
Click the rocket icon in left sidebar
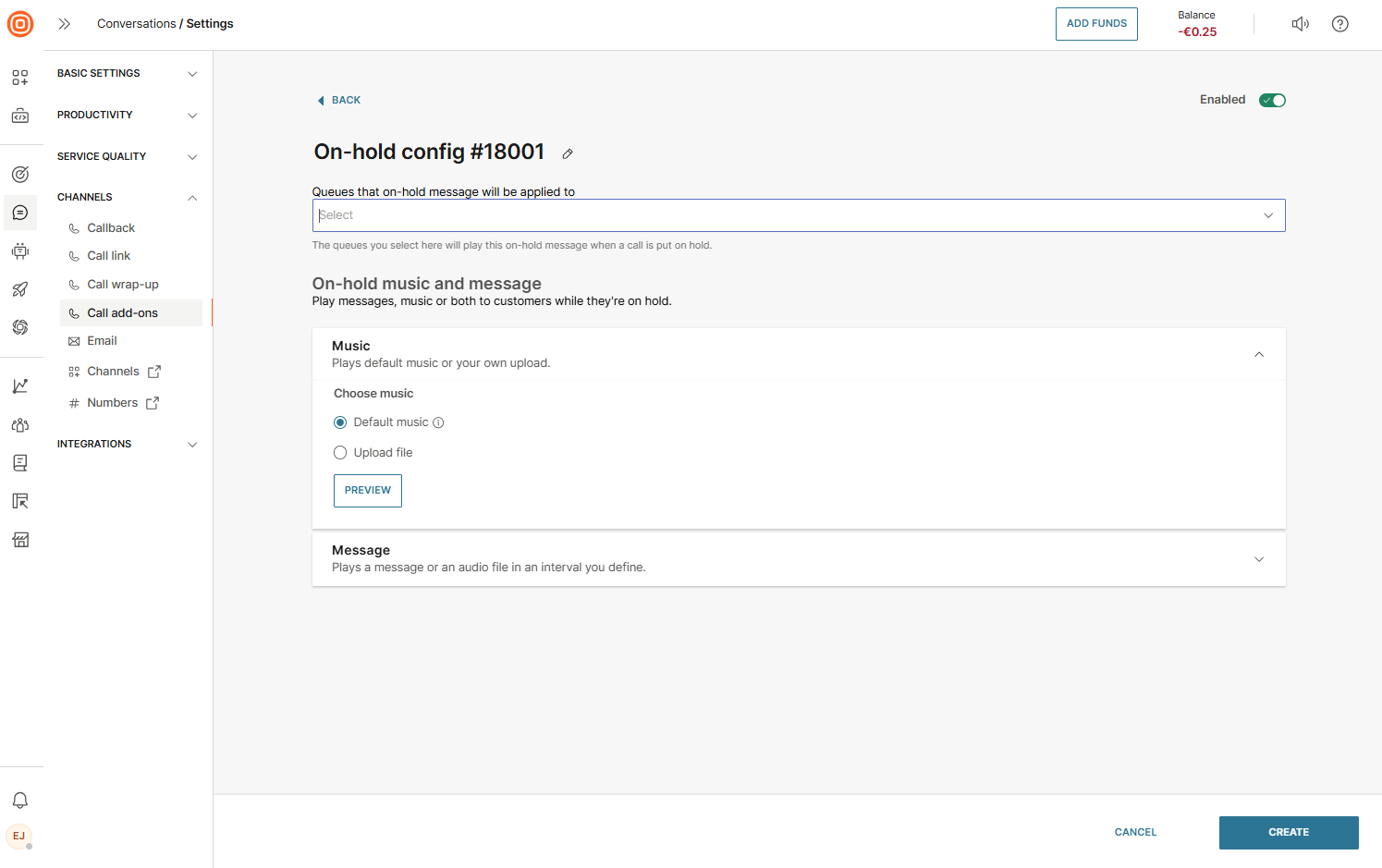click(x=20, y=289)
